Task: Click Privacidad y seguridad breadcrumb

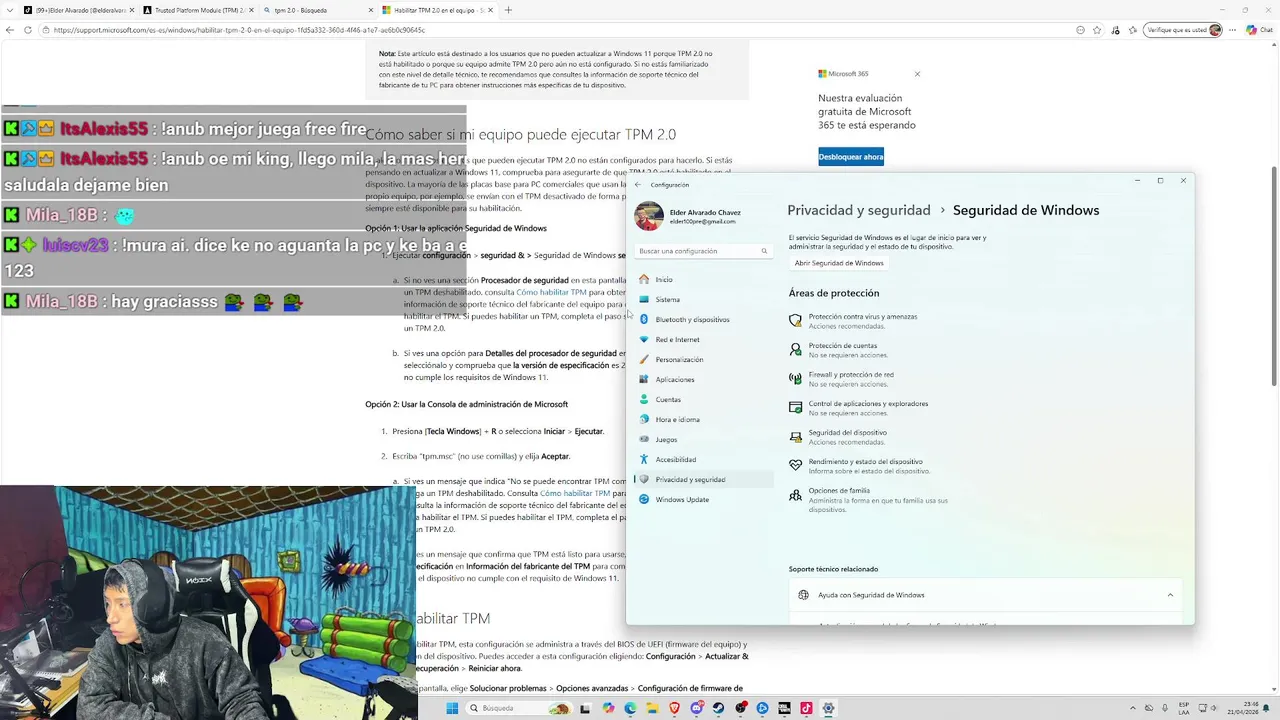Action: [859, 210]
